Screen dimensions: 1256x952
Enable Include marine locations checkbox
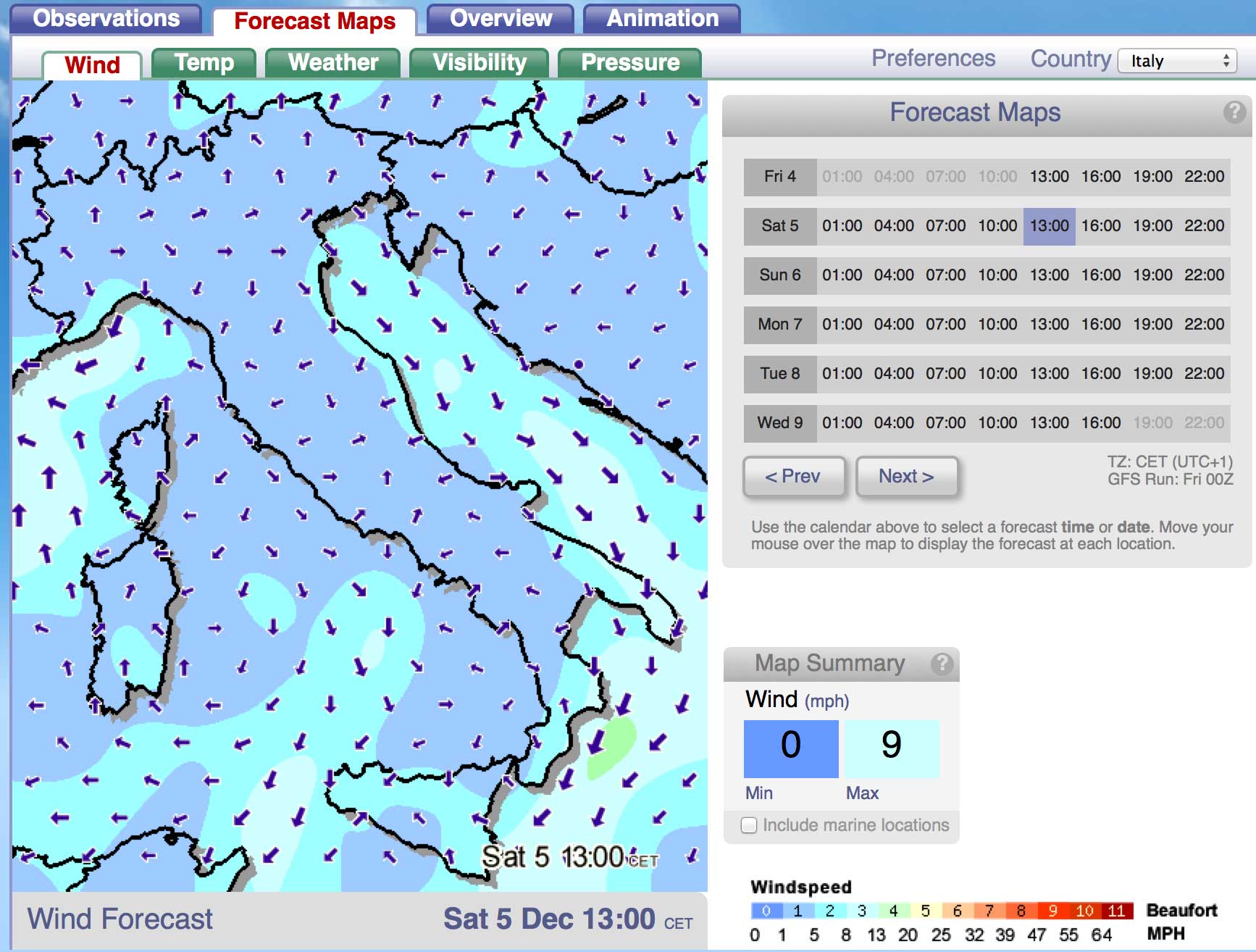(749, 825)
